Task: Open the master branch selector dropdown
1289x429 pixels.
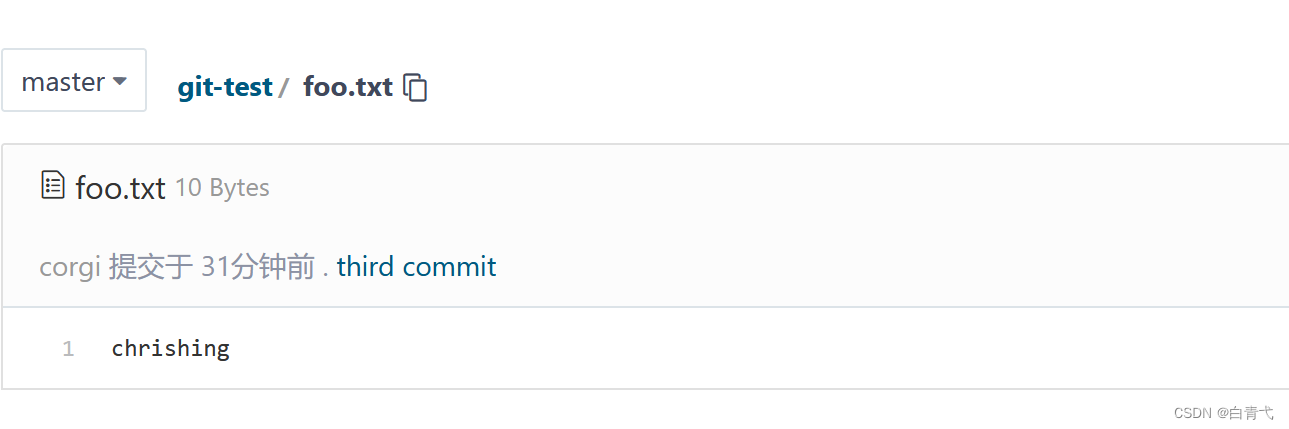Action: (74, 80)
